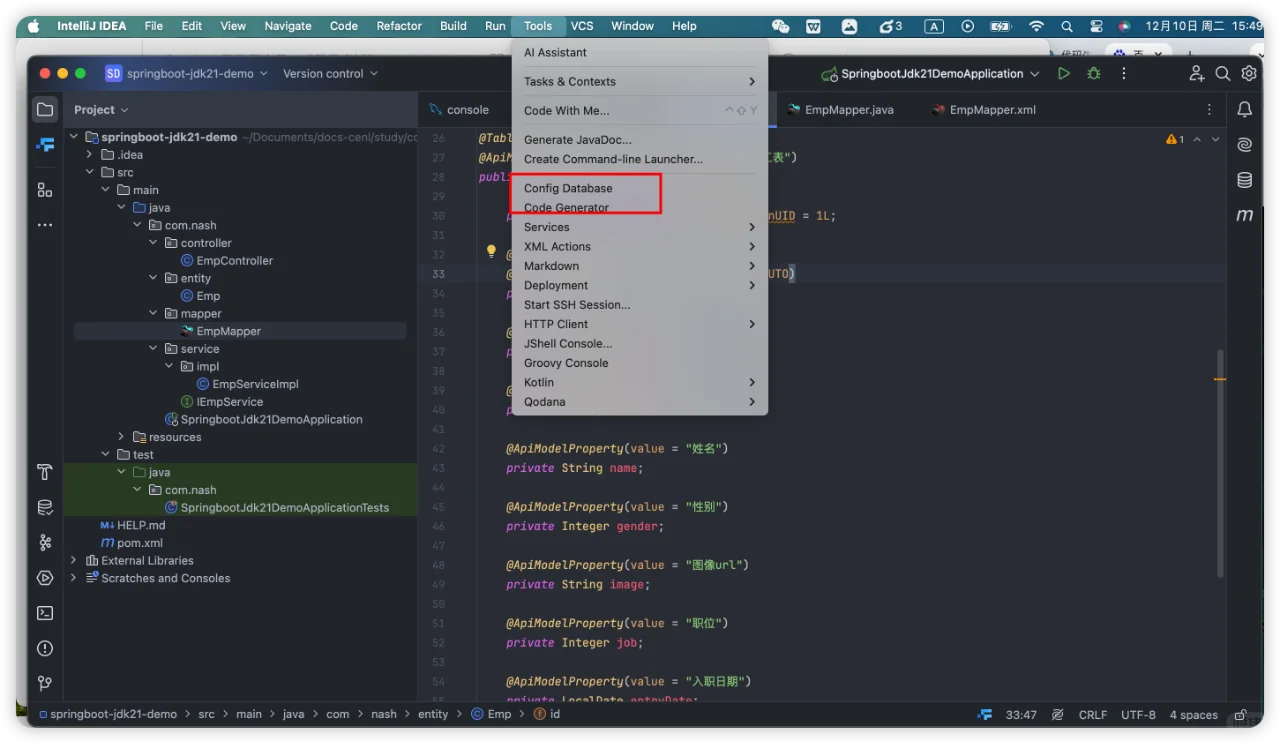Open macOS Control Center icon
This screenshot has height=743, width=1280.
pyautogui.click(x=1096, y=26)
